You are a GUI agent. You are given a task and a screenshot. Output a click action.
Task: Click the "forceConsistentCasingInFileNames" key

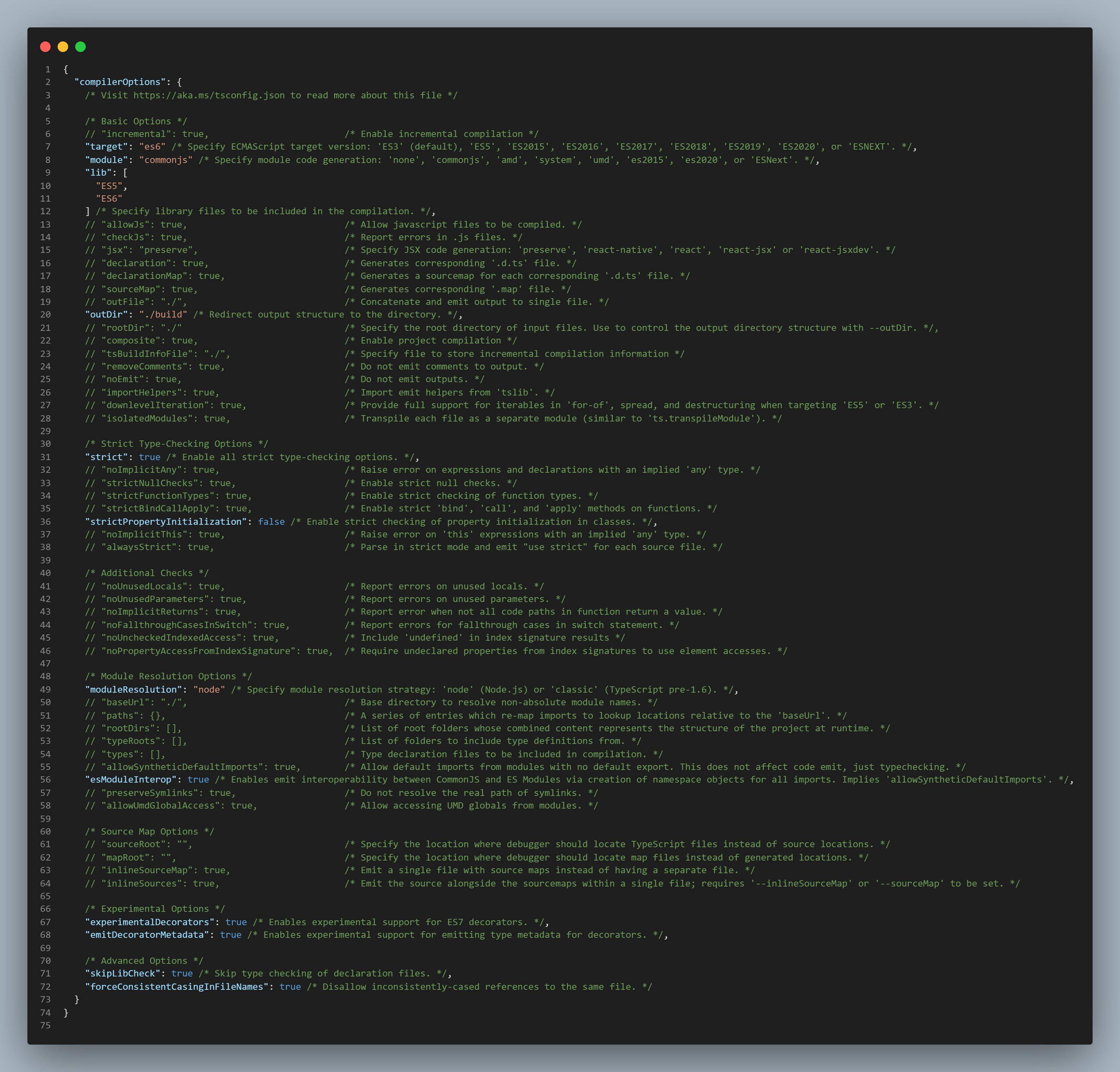tap(177, 987)
